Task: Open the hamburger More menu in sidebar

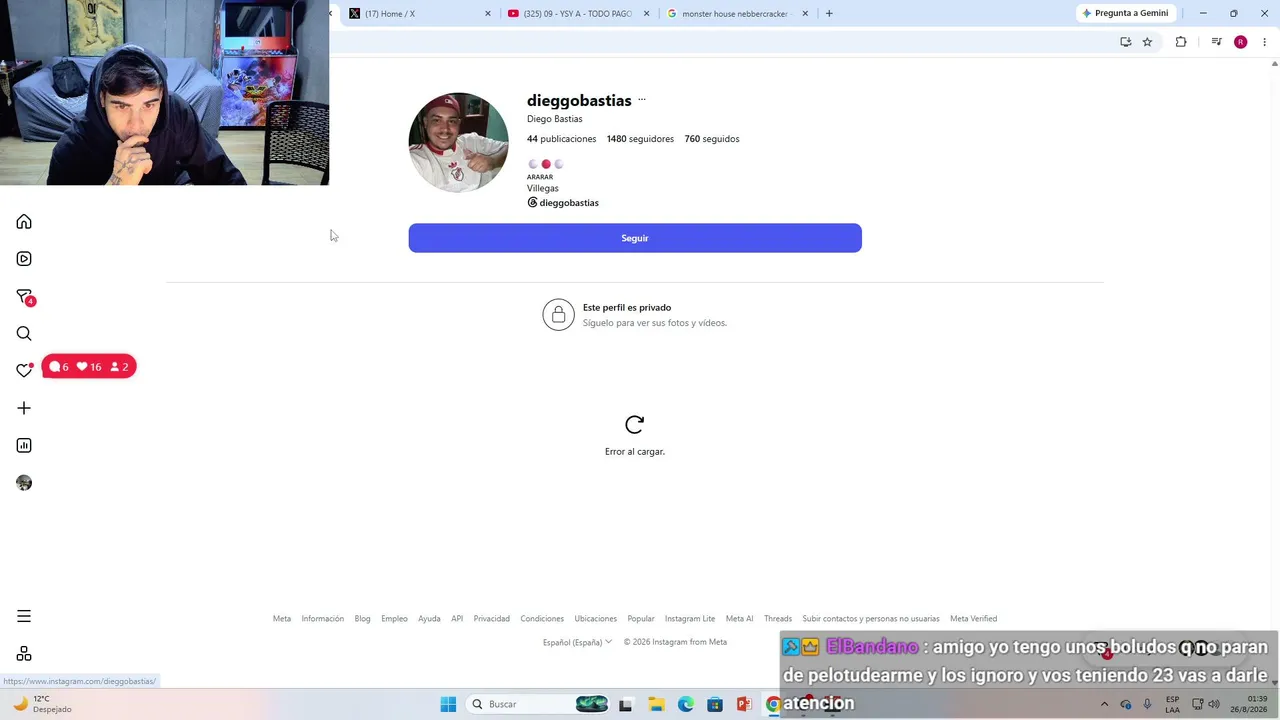Action: [24, 616]
